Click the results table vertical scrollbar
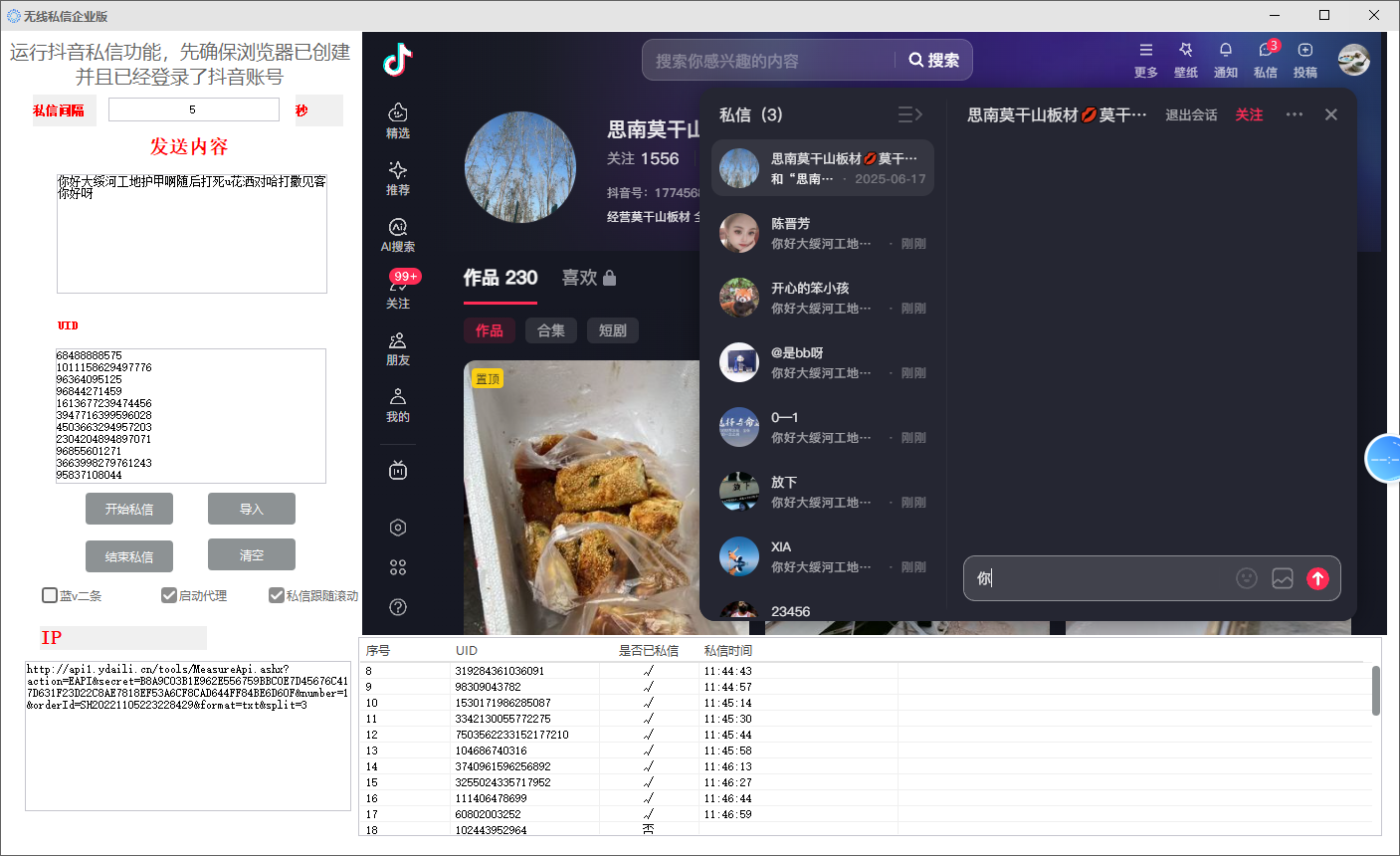Screen dimensions: 1400x856 pos(1376,691)
